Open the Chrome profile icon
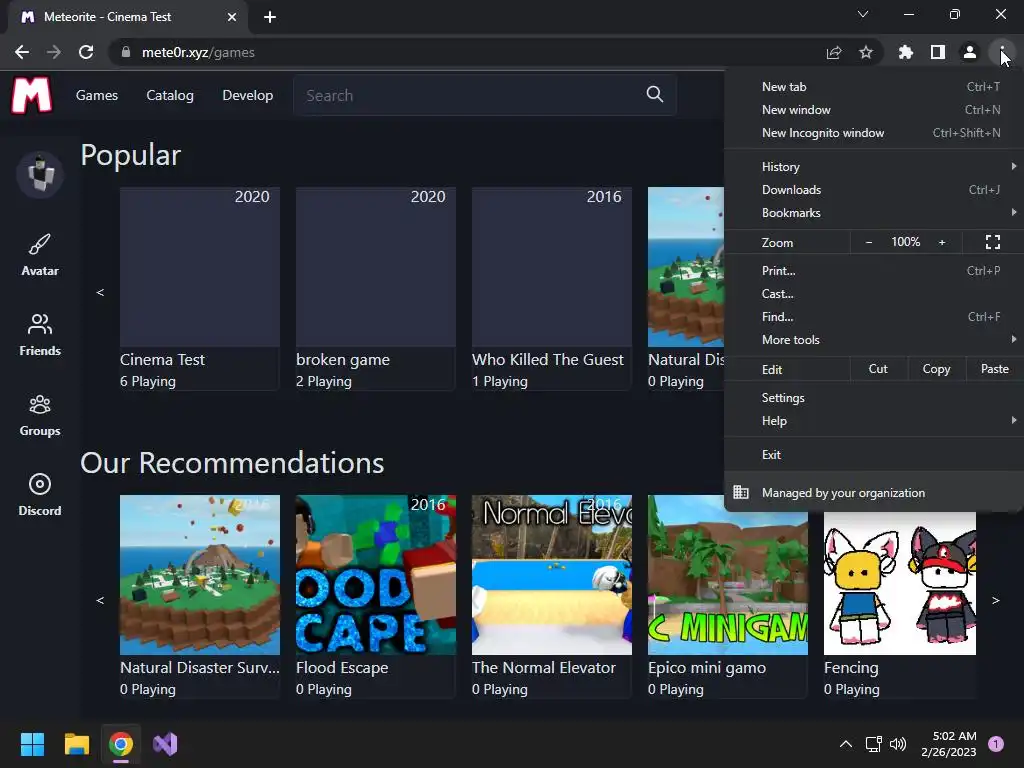This screenshot has height=768, width=1024. click(970, 52)
